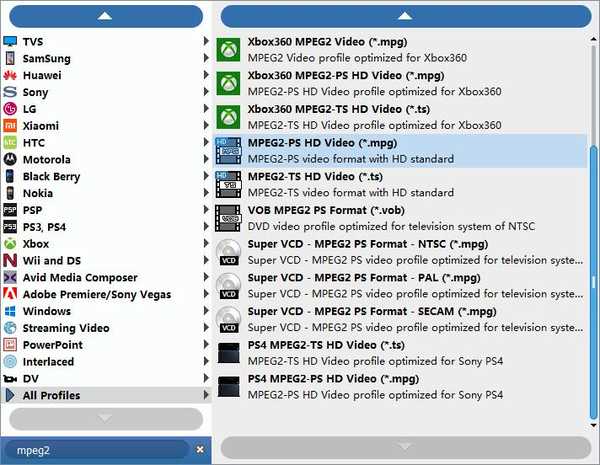The height and width of the screenshot is (465, 600).
Task: Expand the TVS submenu arrow
Action: [206, 41]
